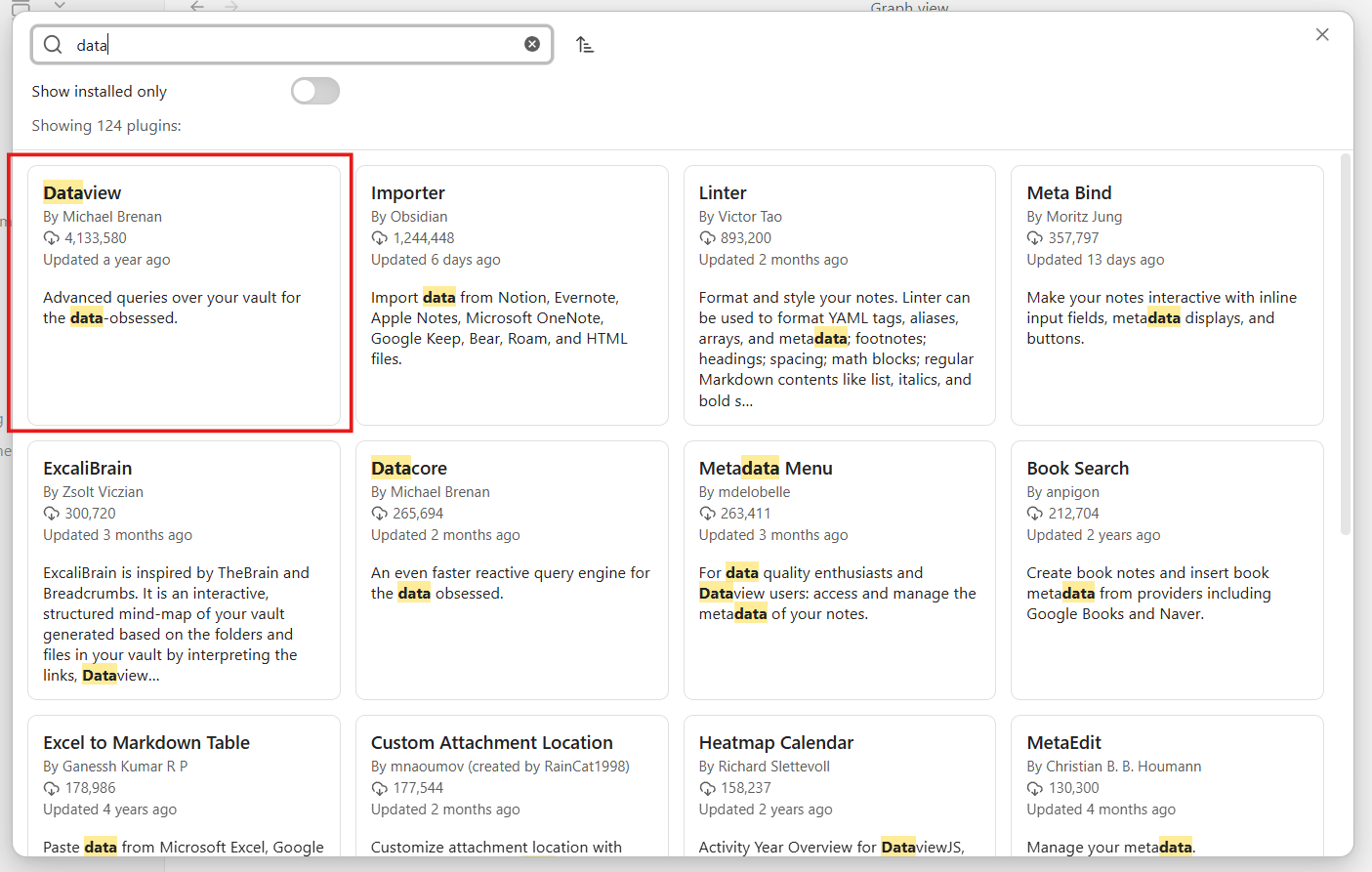Close the community plugins browser dialog
The width and height of the screenshot is (1372, 872).
coord(1322,34)
